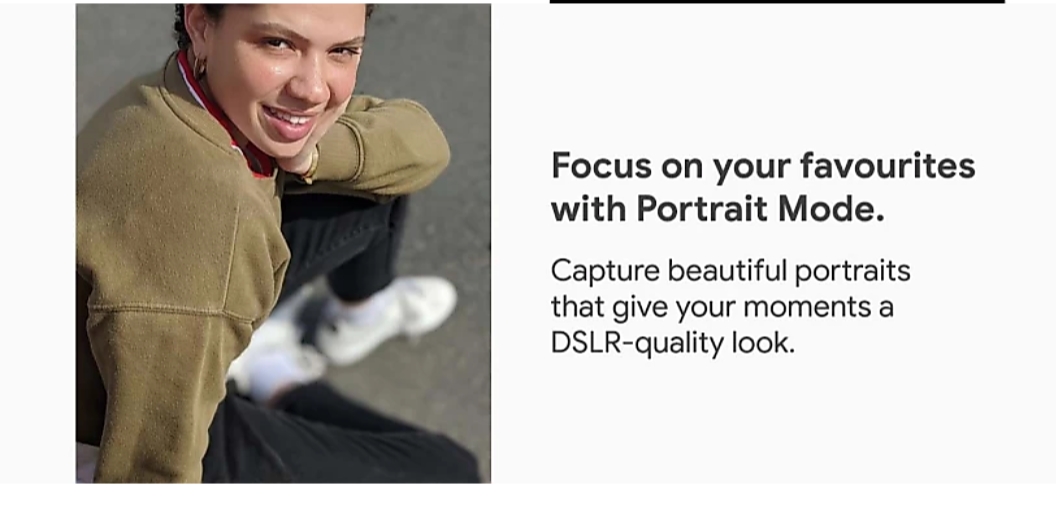Click the black bar above the heading
This screenshot has width=1056, height=528.
click(777, 2)
